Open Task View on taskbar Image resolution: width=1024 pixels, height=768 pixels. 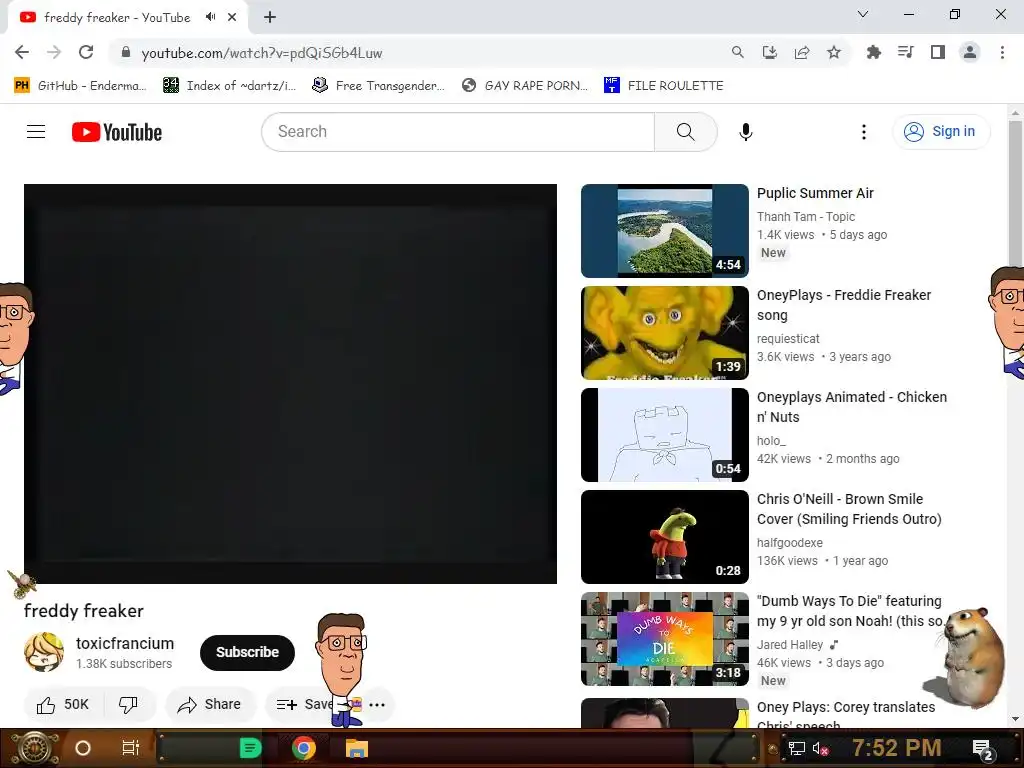[131, 748]
